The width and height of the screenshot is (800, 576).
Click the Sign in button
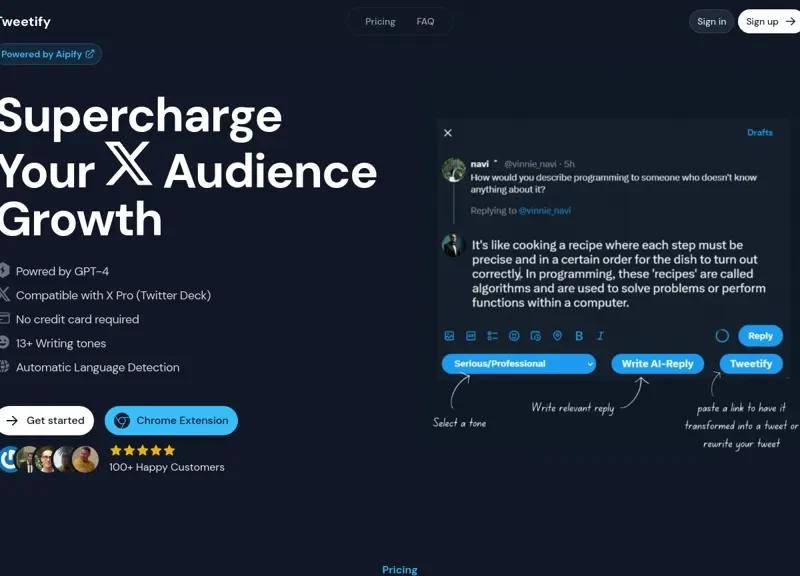pyautogui.click(x=711, y=22)
